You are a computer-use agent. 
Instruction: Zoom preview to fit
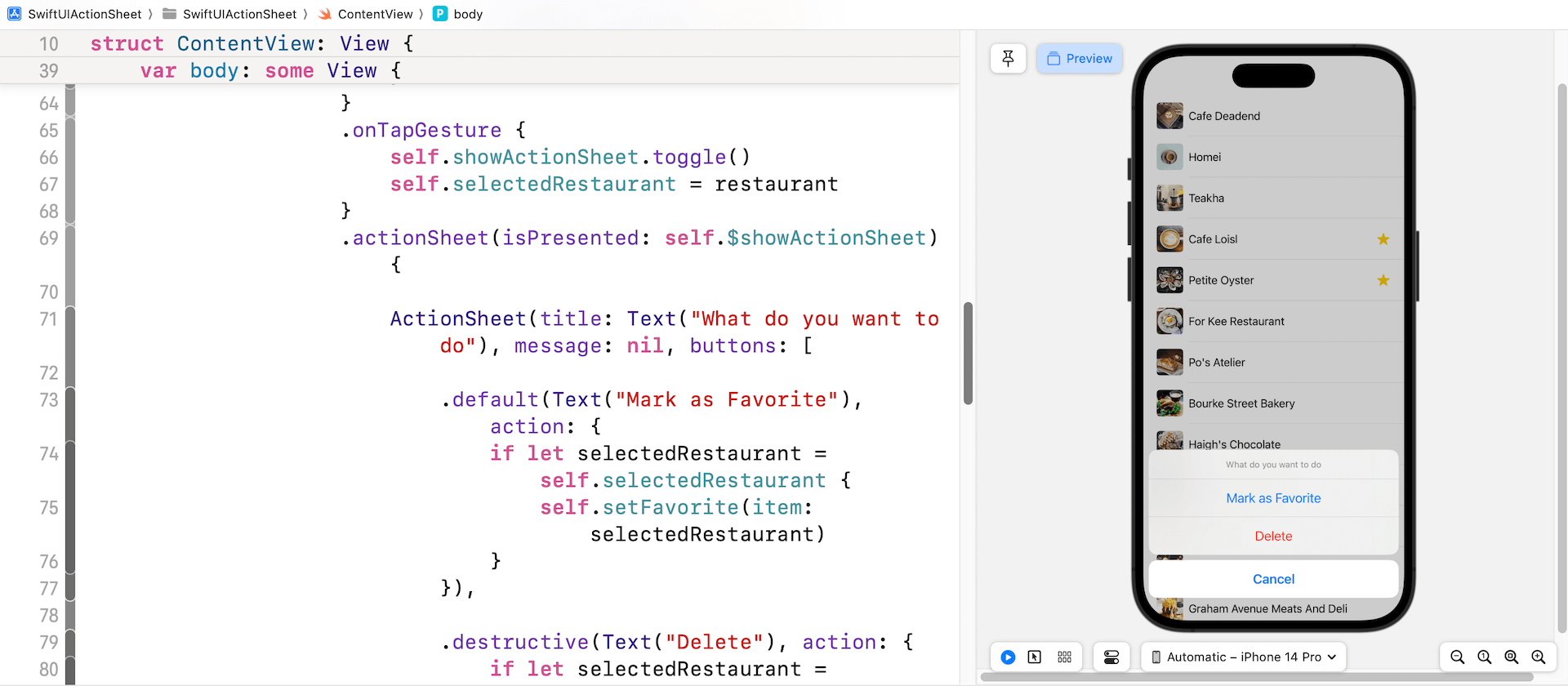pos(1512,657)
